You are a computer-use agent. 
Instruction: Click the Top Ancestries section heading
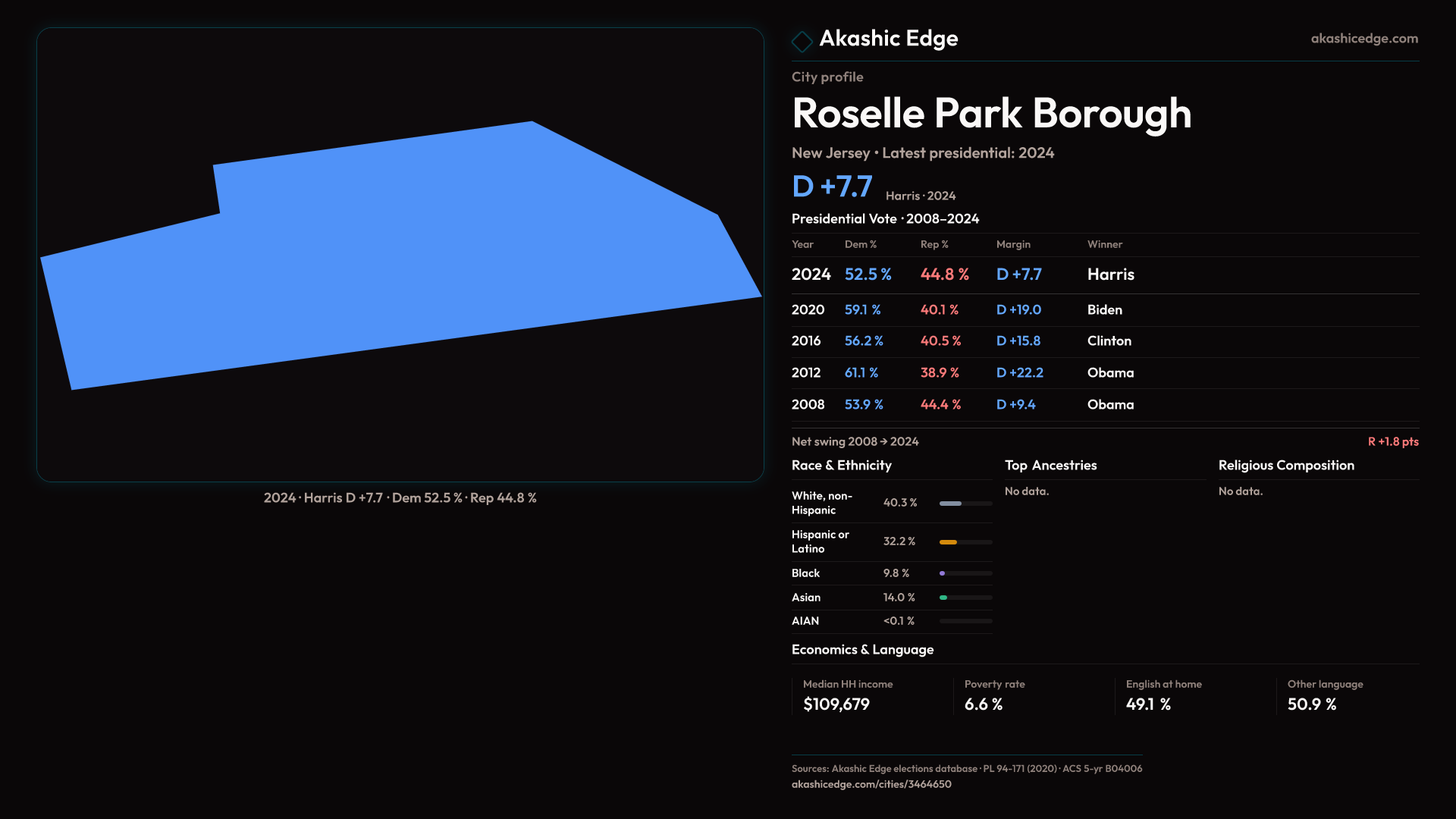point(1050,466)
